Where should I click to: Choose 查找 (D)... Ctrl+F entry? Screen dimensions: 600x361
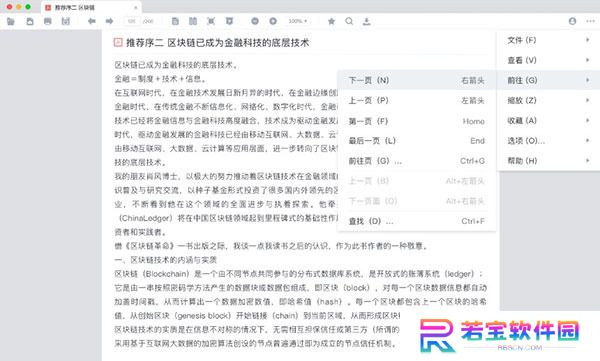(x=417, y=221)
